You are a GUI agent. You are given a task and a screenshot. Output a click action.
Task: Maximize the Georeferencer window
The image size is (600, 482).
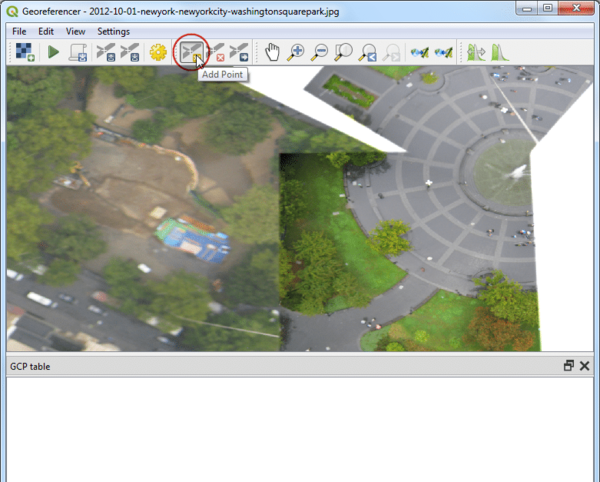[x=548, y=8]
